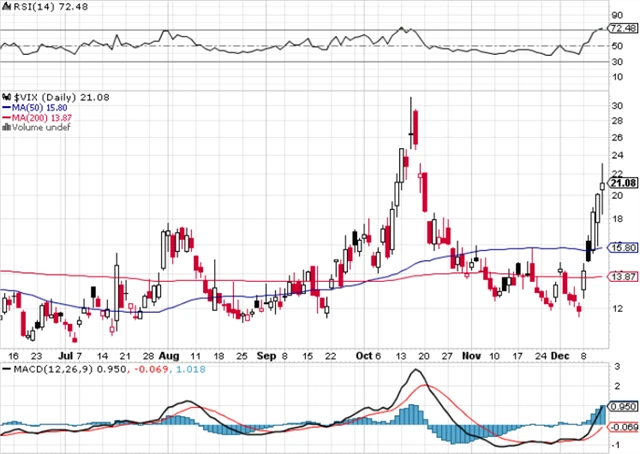Click the 0.950 MACD value tag

tap(623, 407)
